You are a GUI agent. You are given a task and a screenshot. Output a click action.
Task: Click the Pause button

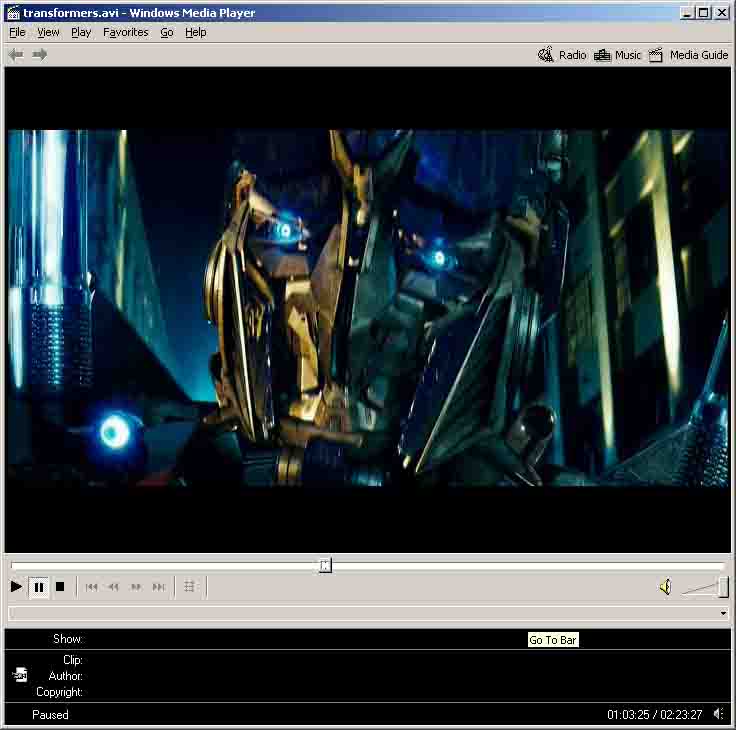(x=39, y=587)
